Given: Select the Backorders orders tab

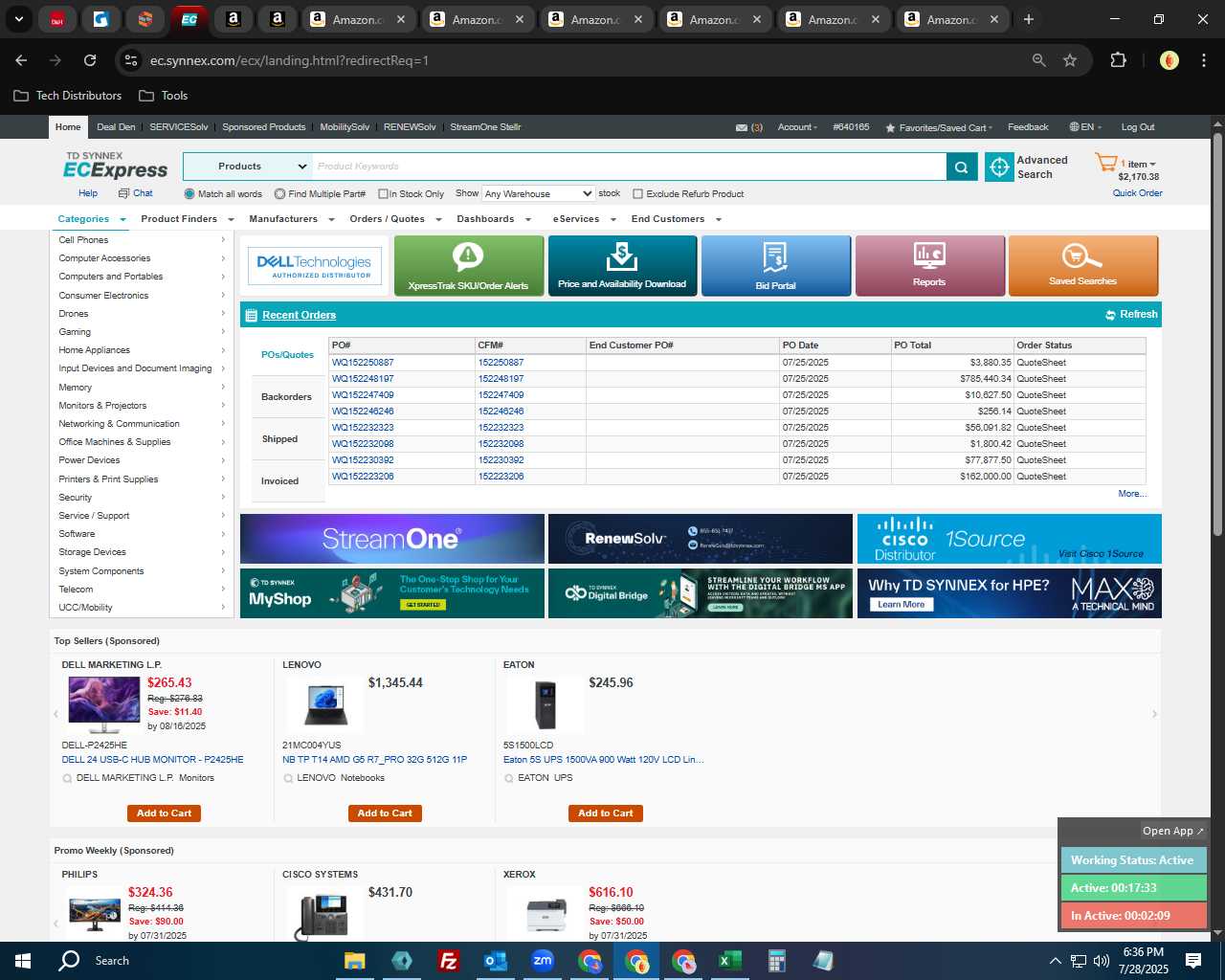Looking at the screenshot, I should click(287, 397).
